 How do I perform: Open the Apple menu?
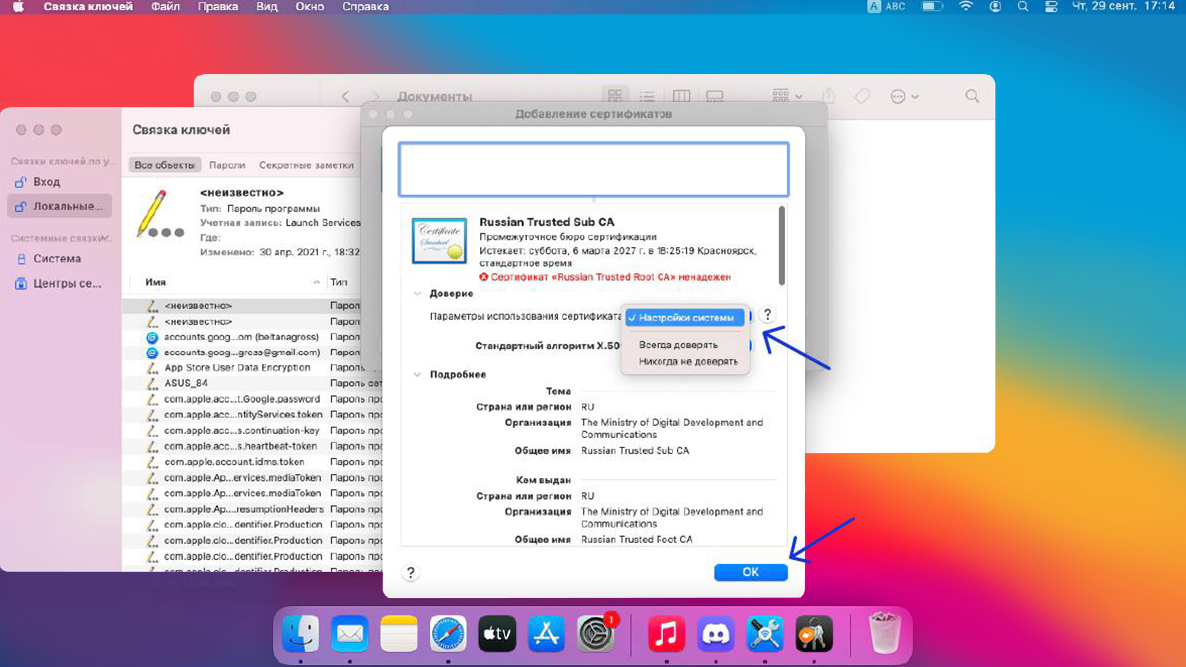point(18,7)
